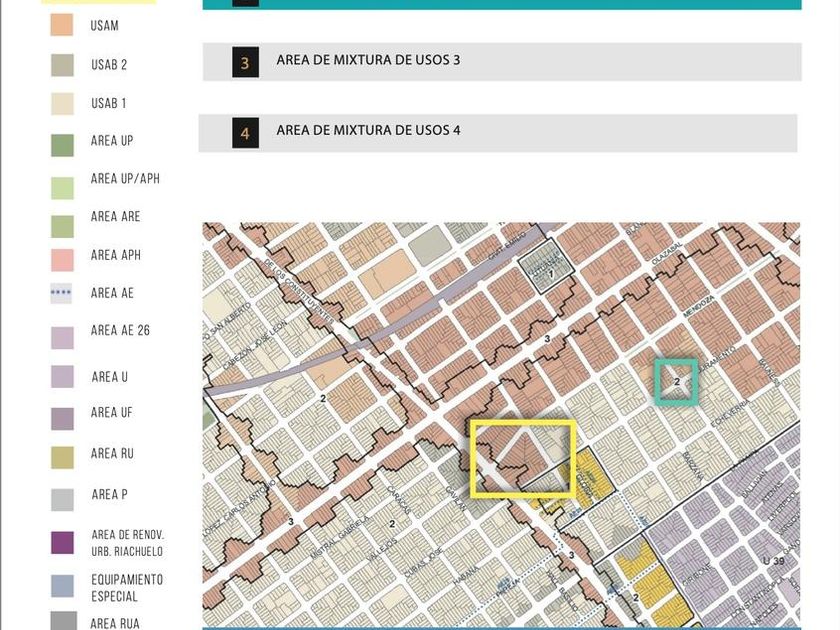Click the AREA APH legend label

click(116, 255)
